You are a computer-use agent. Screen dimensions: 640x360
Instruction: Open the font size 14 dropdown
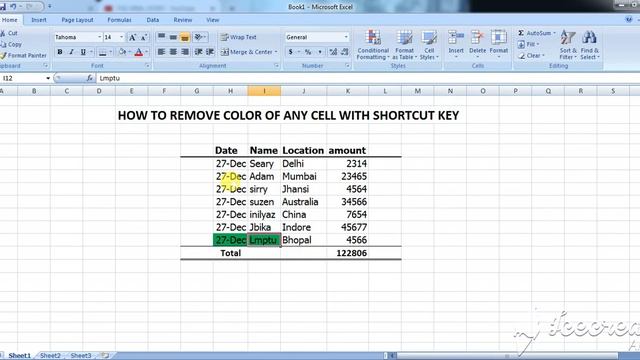[121, 37]
